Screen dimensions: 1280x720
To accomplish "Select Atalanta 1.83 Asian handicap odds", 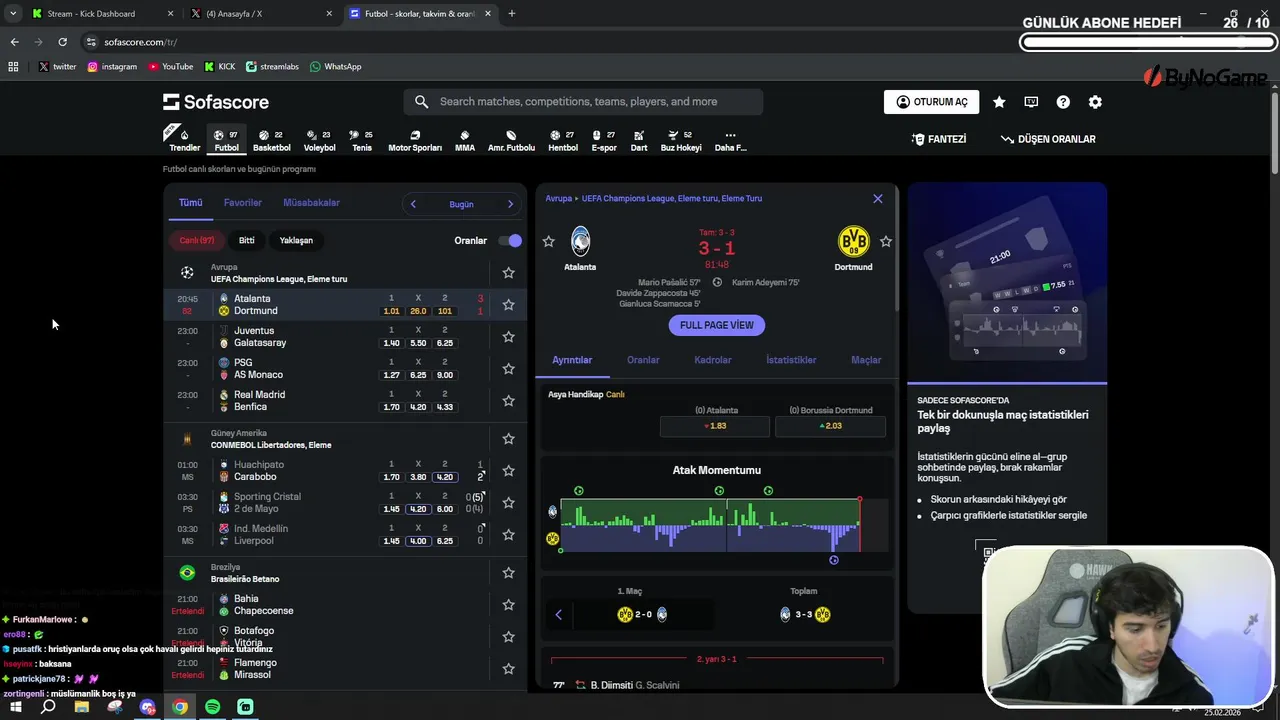I will (715, 426).
